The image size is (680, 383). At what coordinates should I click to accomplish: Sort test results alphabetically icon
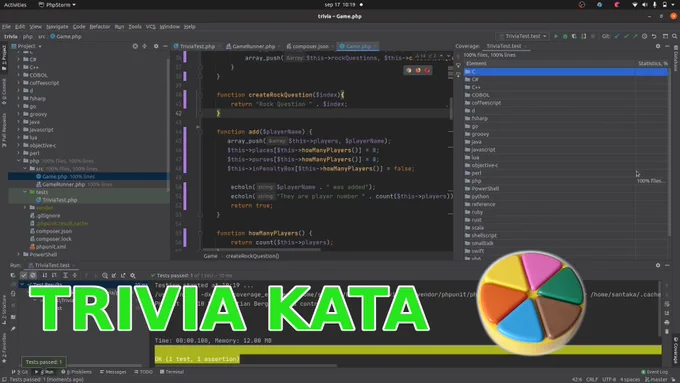coord(45,275)
